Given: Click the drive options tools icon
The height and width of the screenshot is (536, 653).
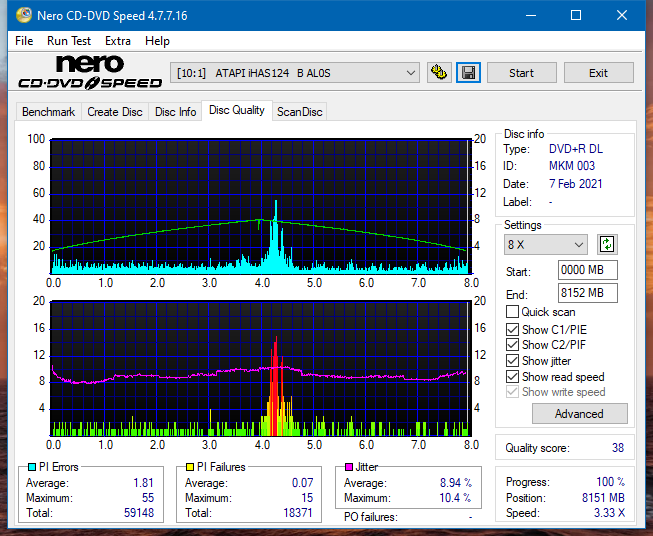Looking at the screenshot, I should coord(439,73).
